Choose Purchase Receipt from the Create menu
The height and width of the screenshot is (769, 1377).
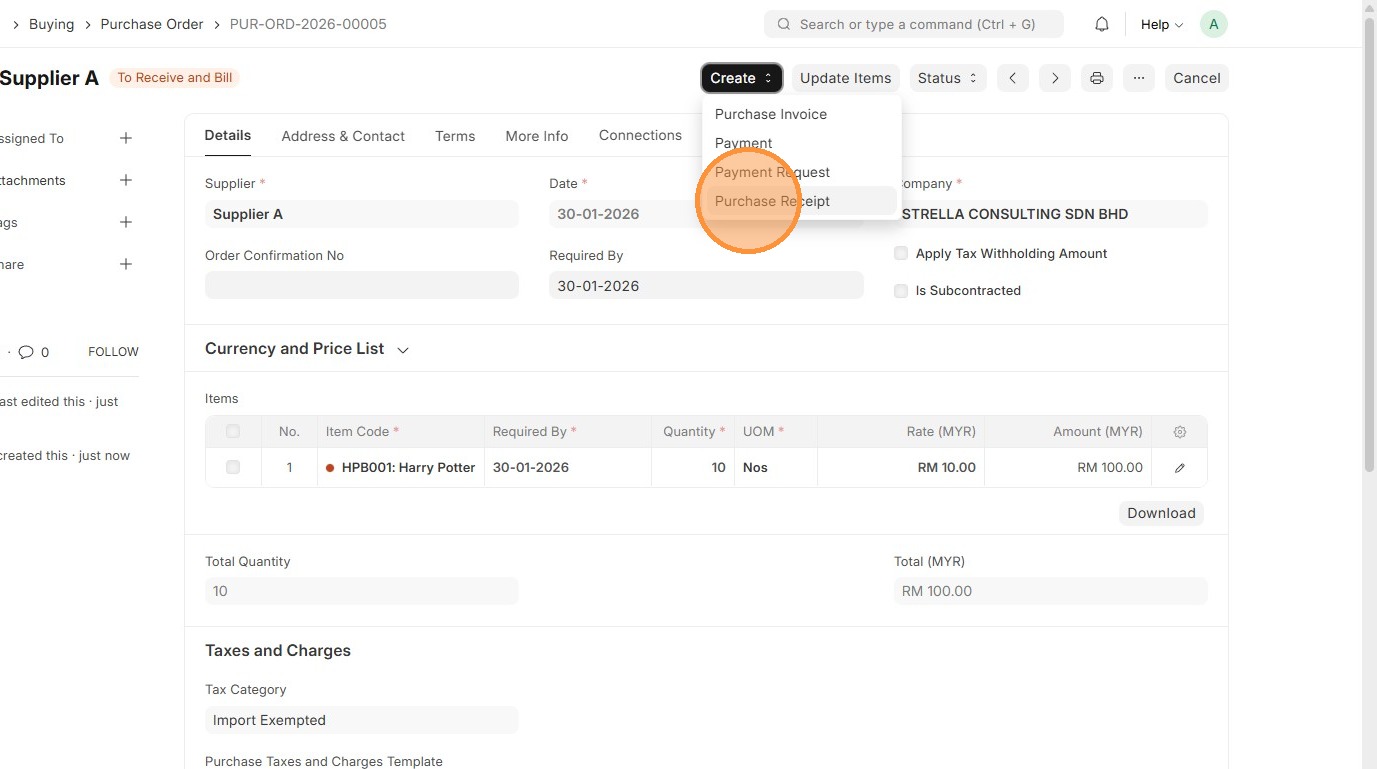click(x=802, y=201)
